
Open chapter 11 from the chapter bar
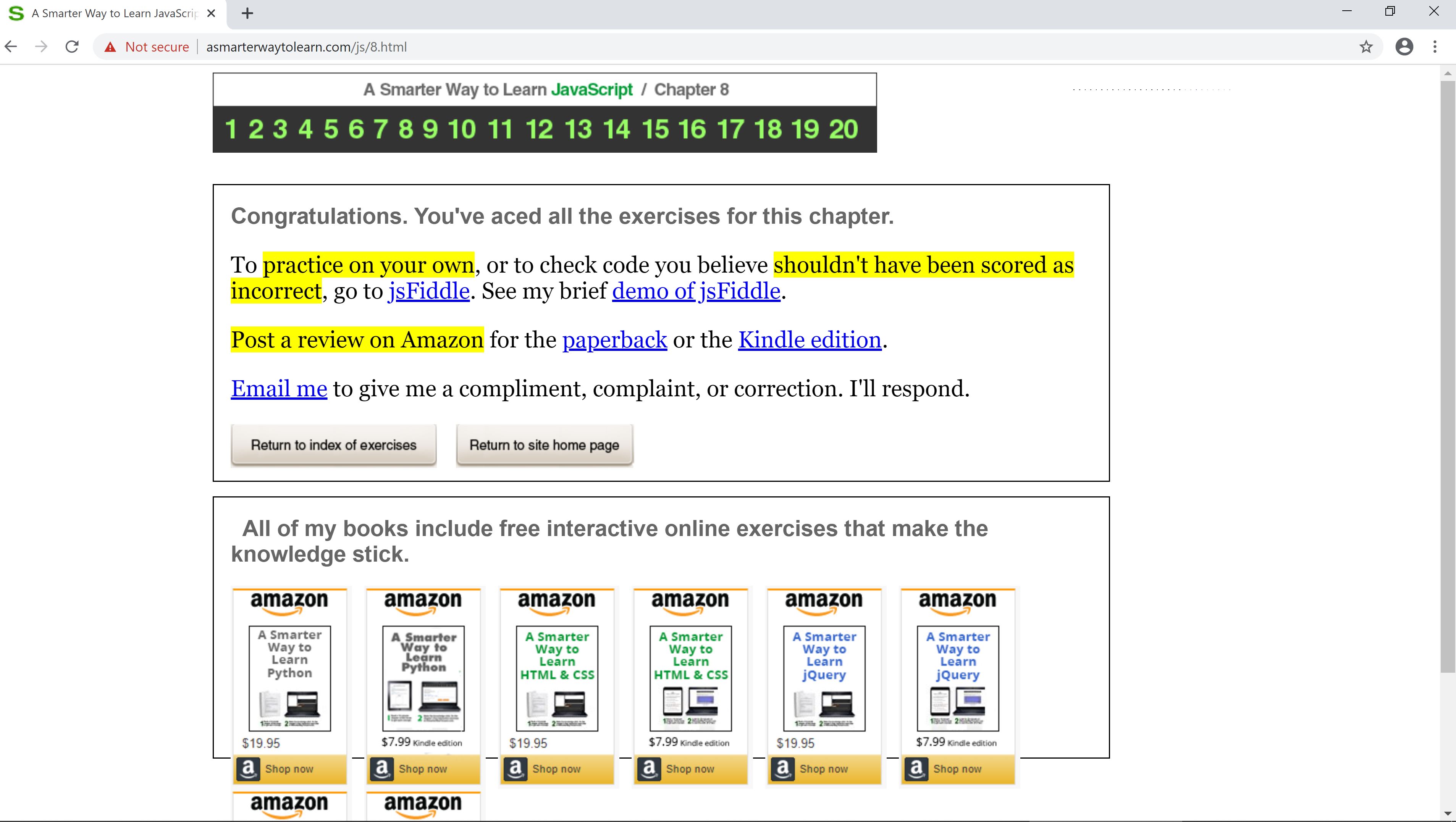click(x=500, y=129)
